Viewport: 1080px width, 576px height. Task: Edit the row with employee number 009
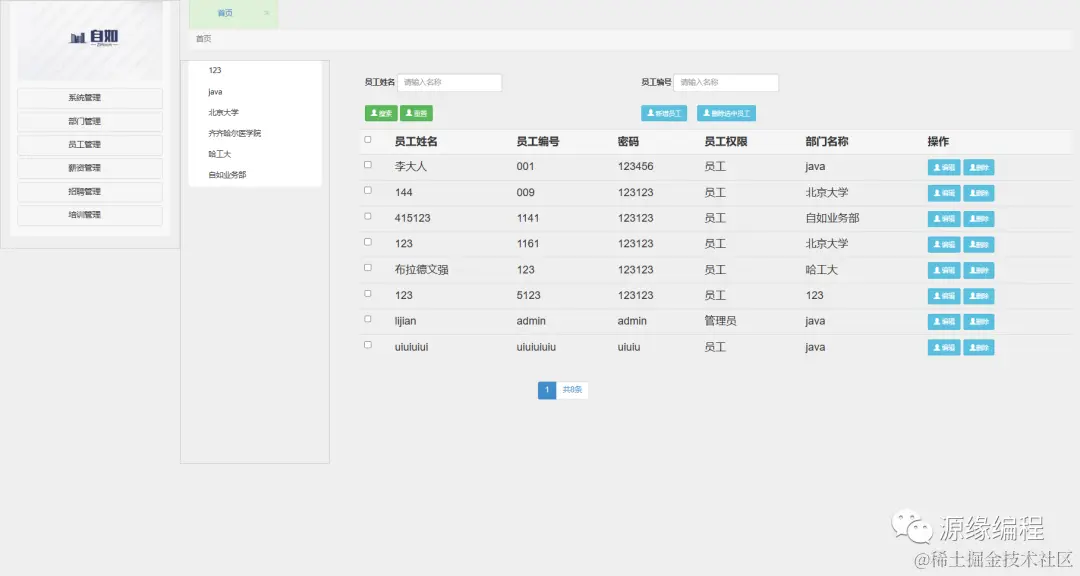click(x=944, y=193)
